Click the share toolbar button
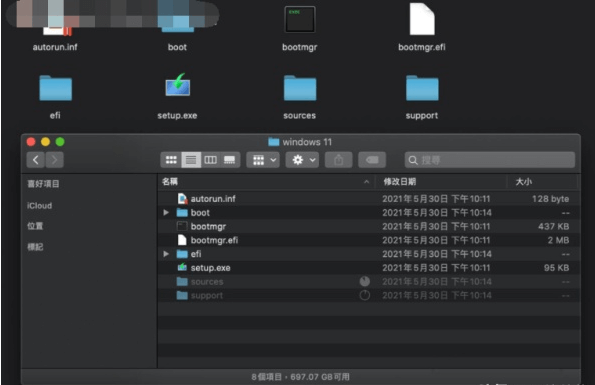The height and width of the screenshot is (385, 595). coord(338,160)
